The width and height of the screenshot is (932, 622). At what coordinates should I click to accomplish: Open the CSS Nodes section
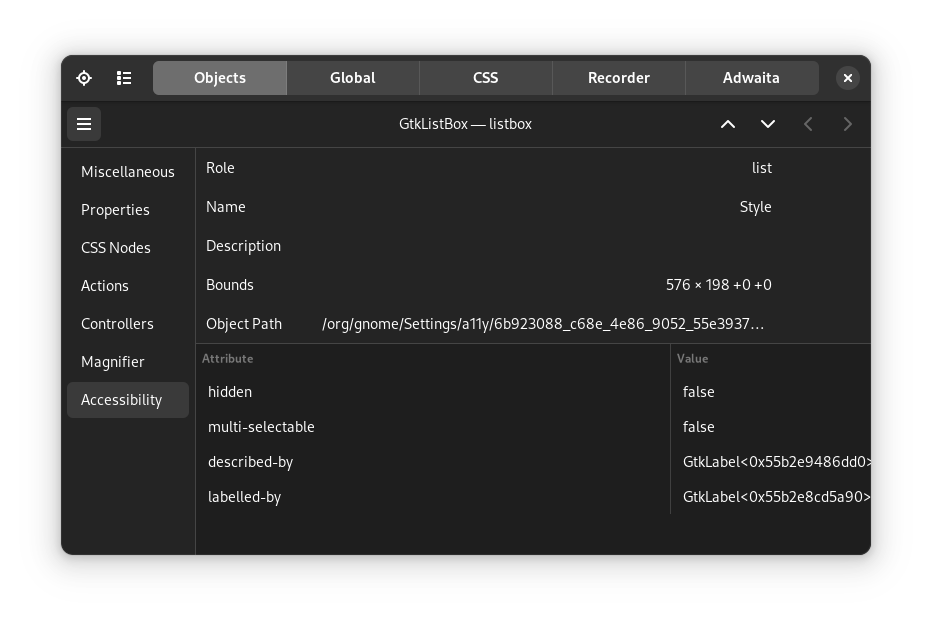point(116,247)
